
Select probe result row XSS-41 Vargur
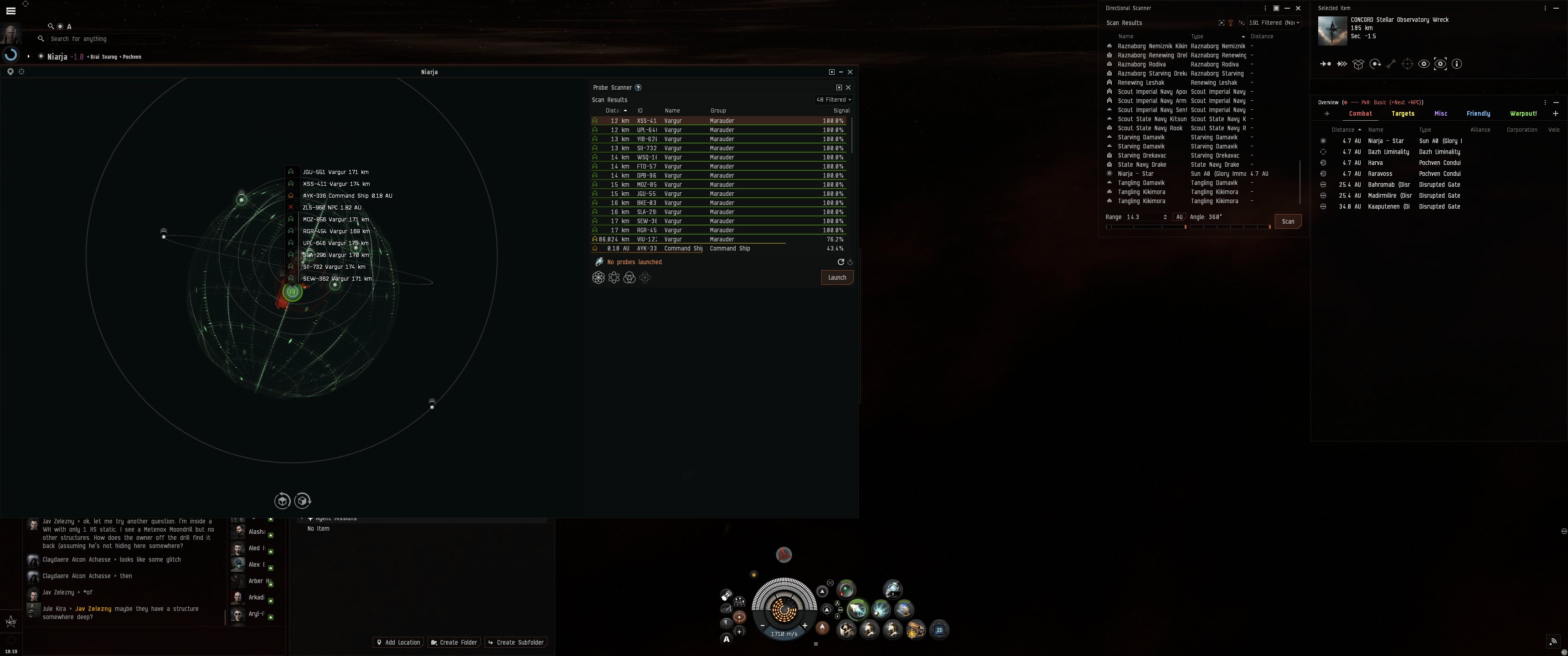click(x=718, y=121)
